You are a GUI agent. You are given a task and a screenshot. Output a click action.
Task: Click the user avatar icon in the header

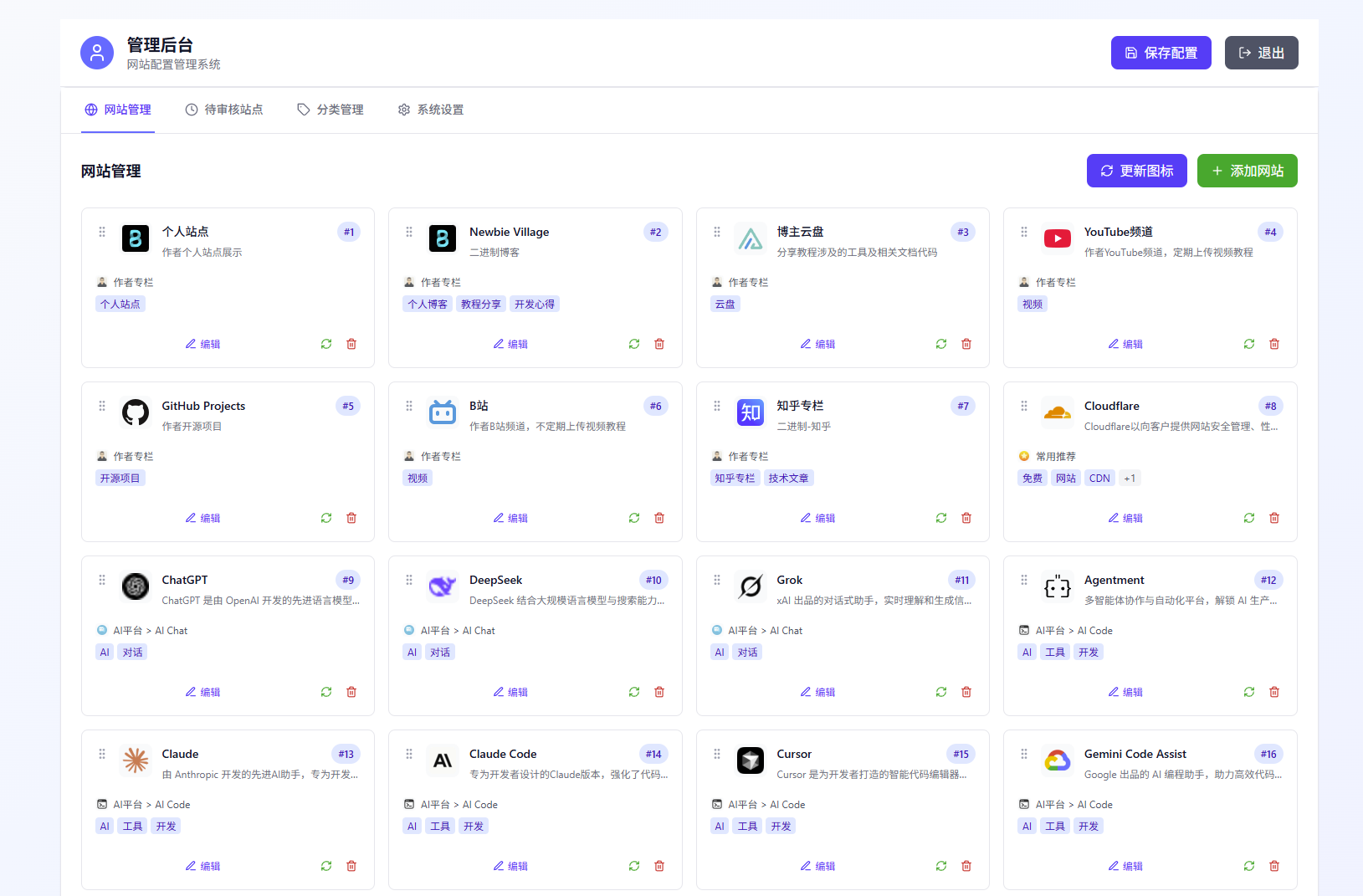96,52
